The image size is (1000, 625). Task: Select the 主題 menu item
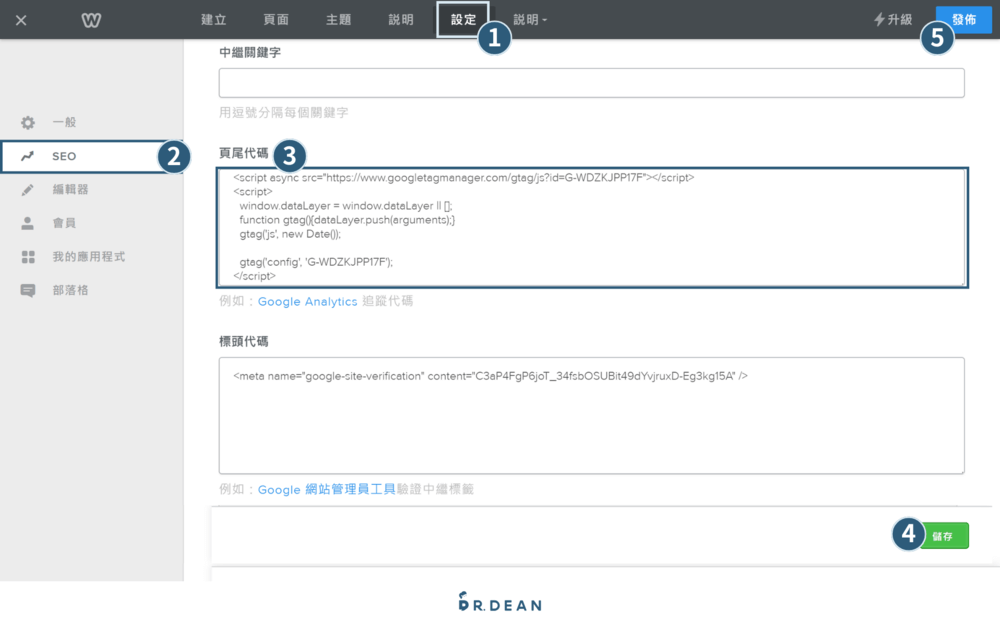(x=337, y=19)
